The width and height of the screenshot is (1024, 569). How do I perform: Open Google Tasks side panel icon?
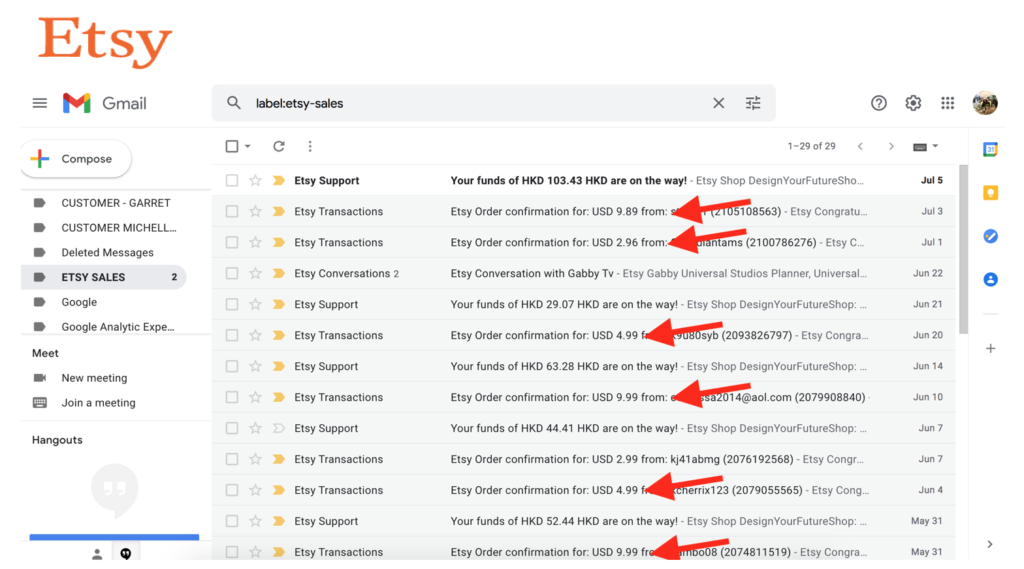coord(991,236)
